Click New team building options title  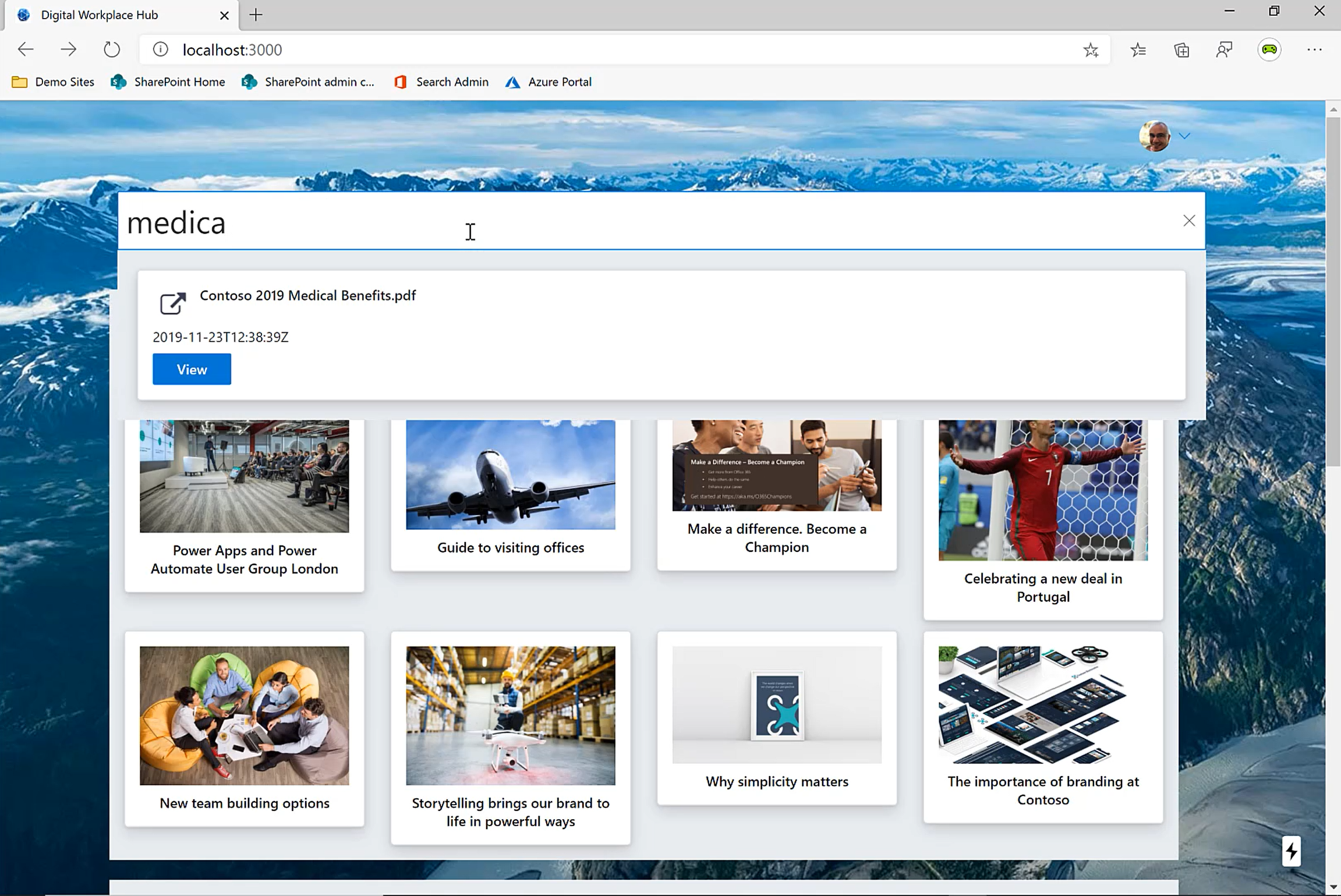(x=245, y=803)
